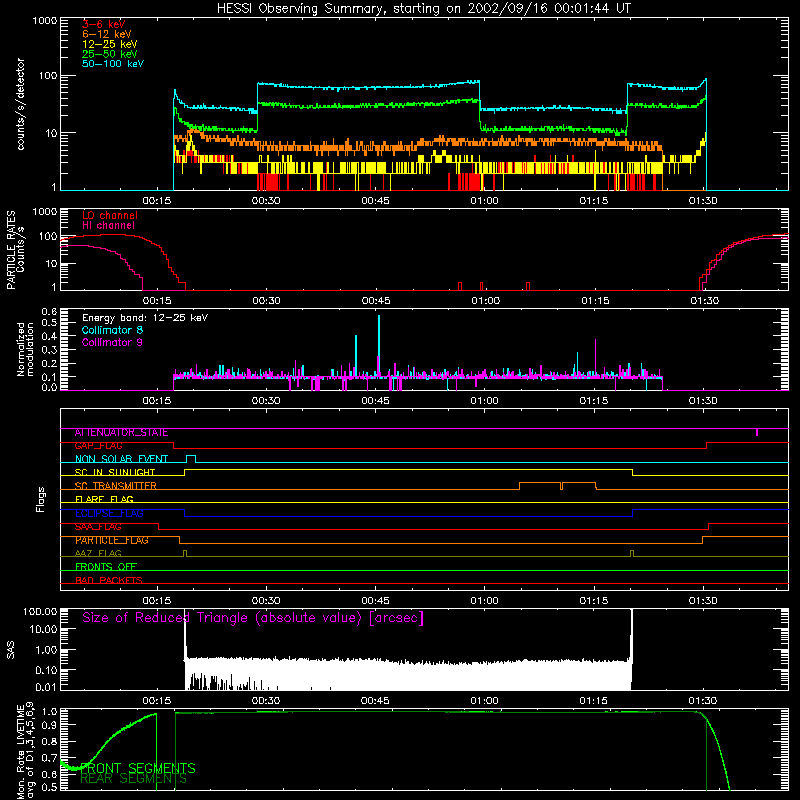Image resolution: width=800 pixels, height=800 pixels.
Task: Click the small NON_SOLAR_EVENT pulse
Action: point(191,458)
